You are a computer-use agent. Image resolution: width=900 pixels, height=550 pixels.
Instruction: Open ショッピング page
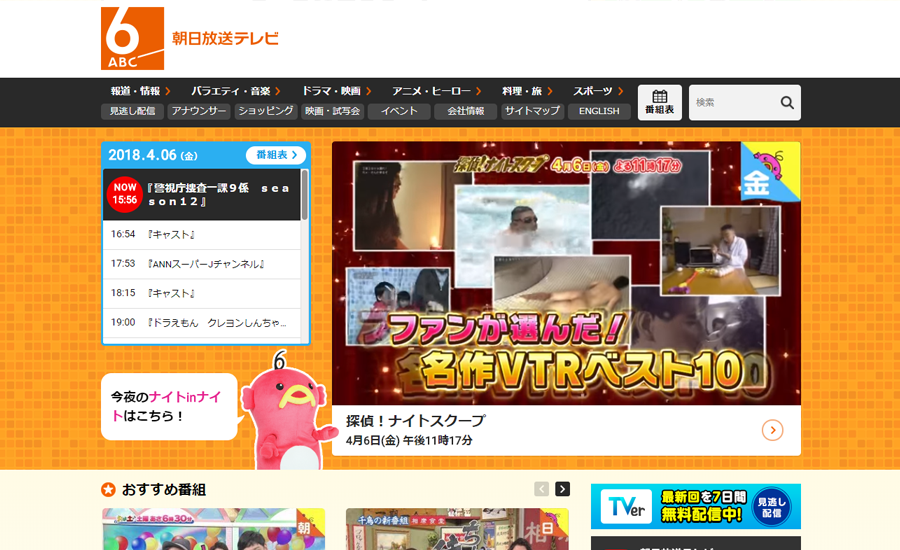(x=266, y=111)
